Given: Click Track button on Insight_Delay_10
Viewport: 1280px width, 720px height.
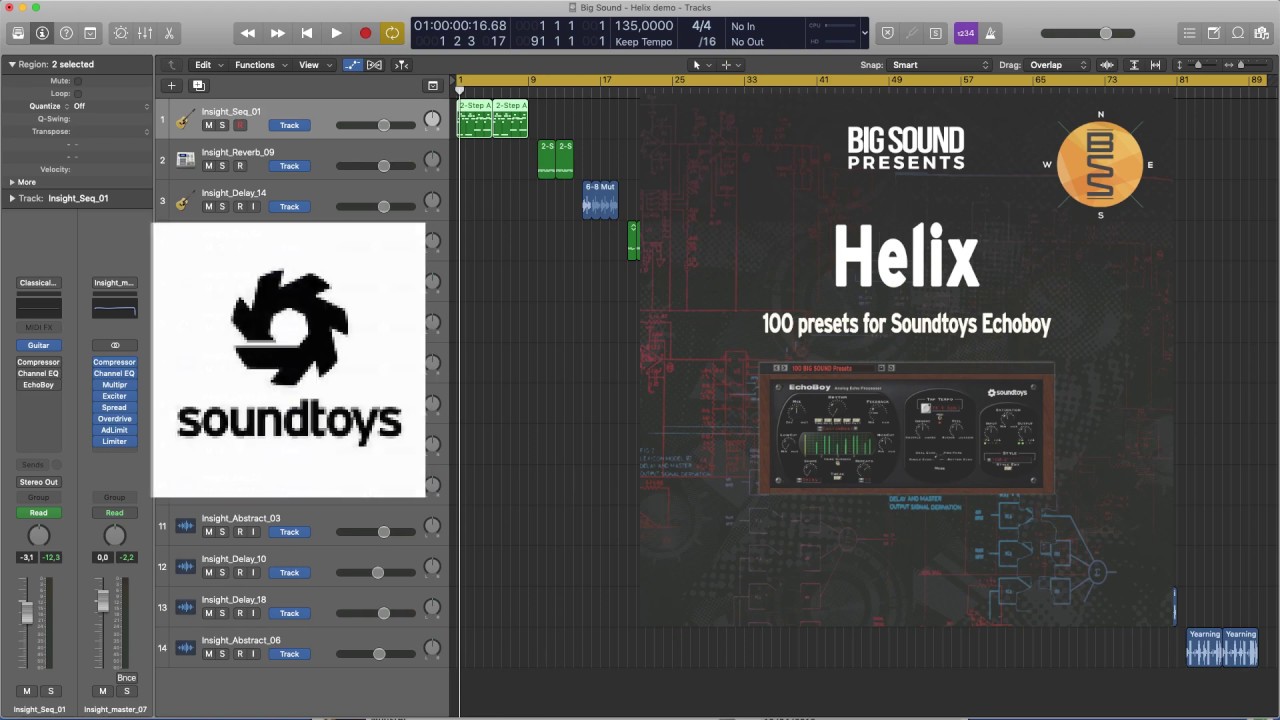Looking at the screenshot, I should click(289, 573).
